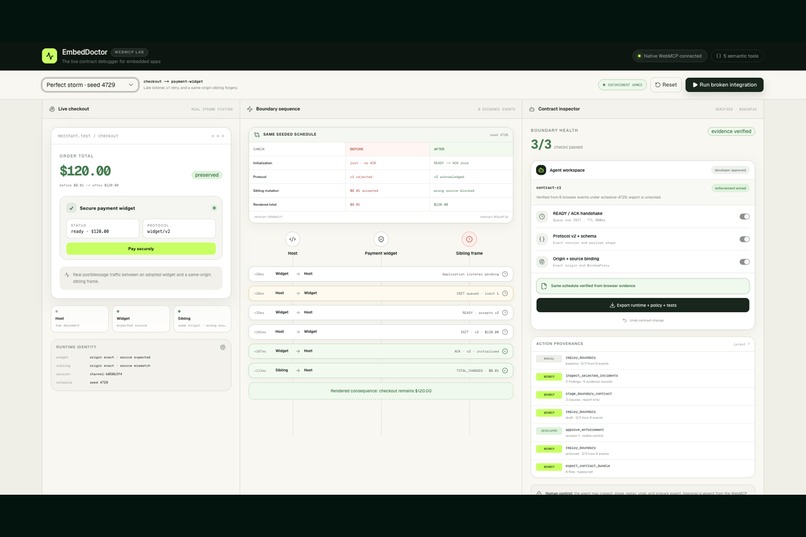The image size is (806, 537).
Task: Click the EmbedDoctor pulse logo icon
Action: click(x=49, y=55)
